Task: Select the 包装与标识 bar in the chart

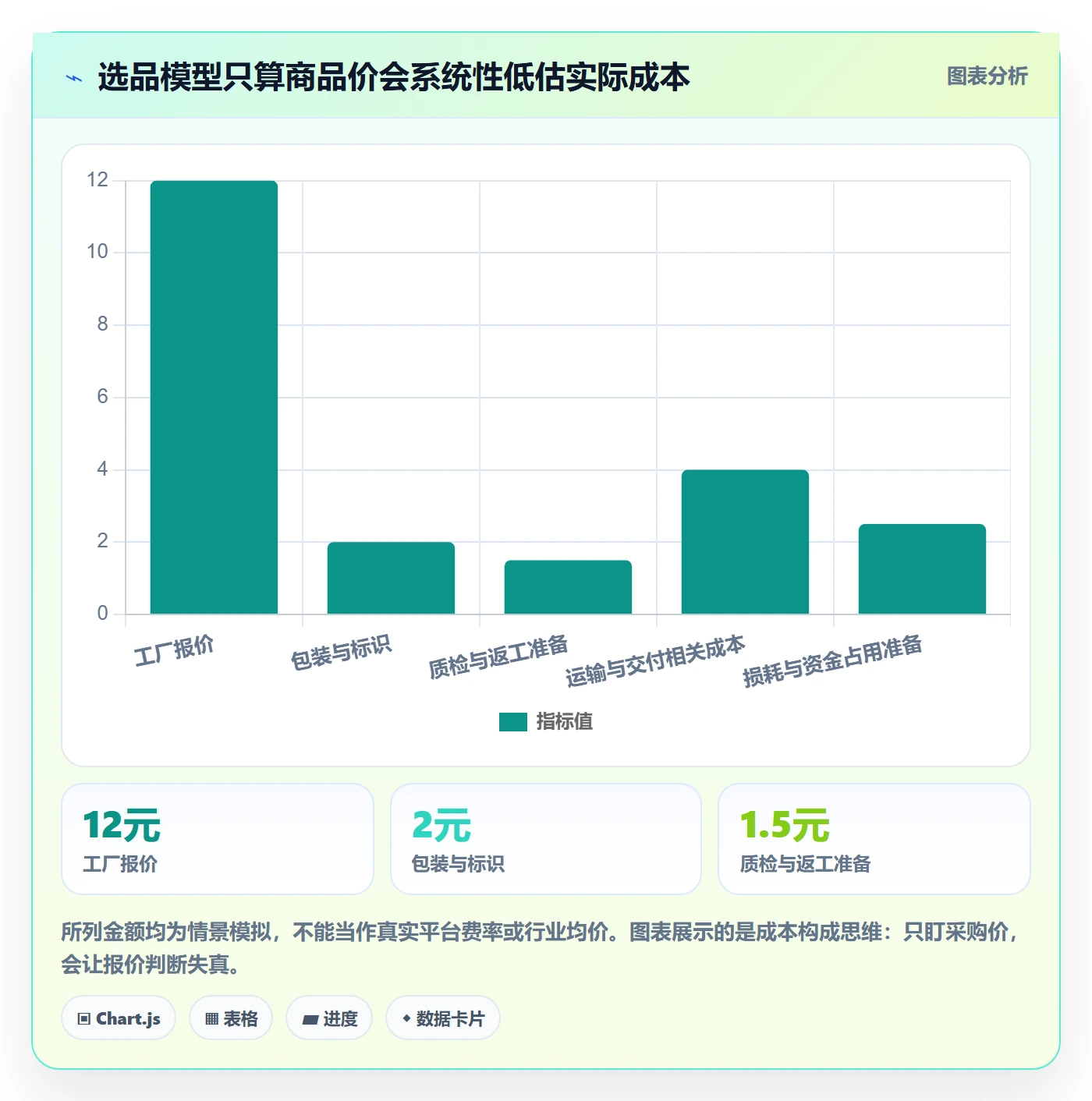Action: pyautogui.click(x=391, y=578)
